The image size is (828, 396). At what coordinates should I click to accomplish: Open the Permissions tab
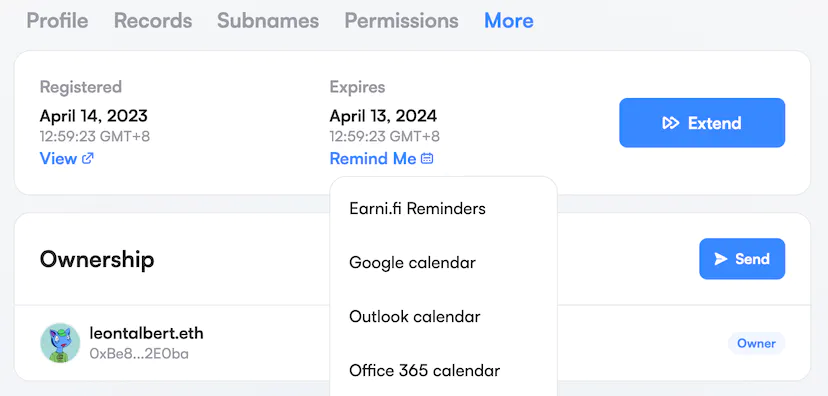401,21
